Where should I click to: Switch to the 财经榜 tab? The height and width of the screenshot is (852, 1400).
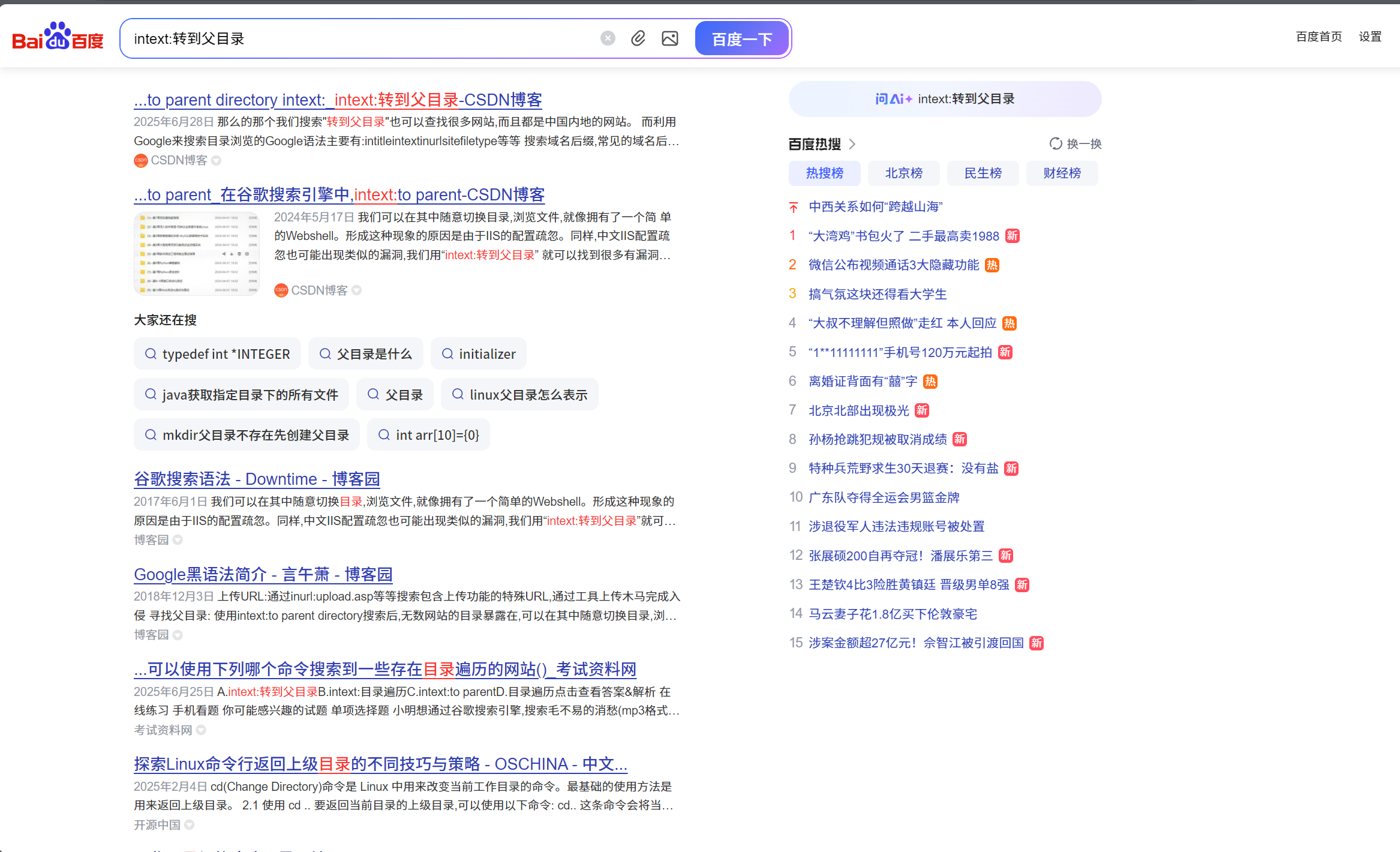pos(1062,173)
